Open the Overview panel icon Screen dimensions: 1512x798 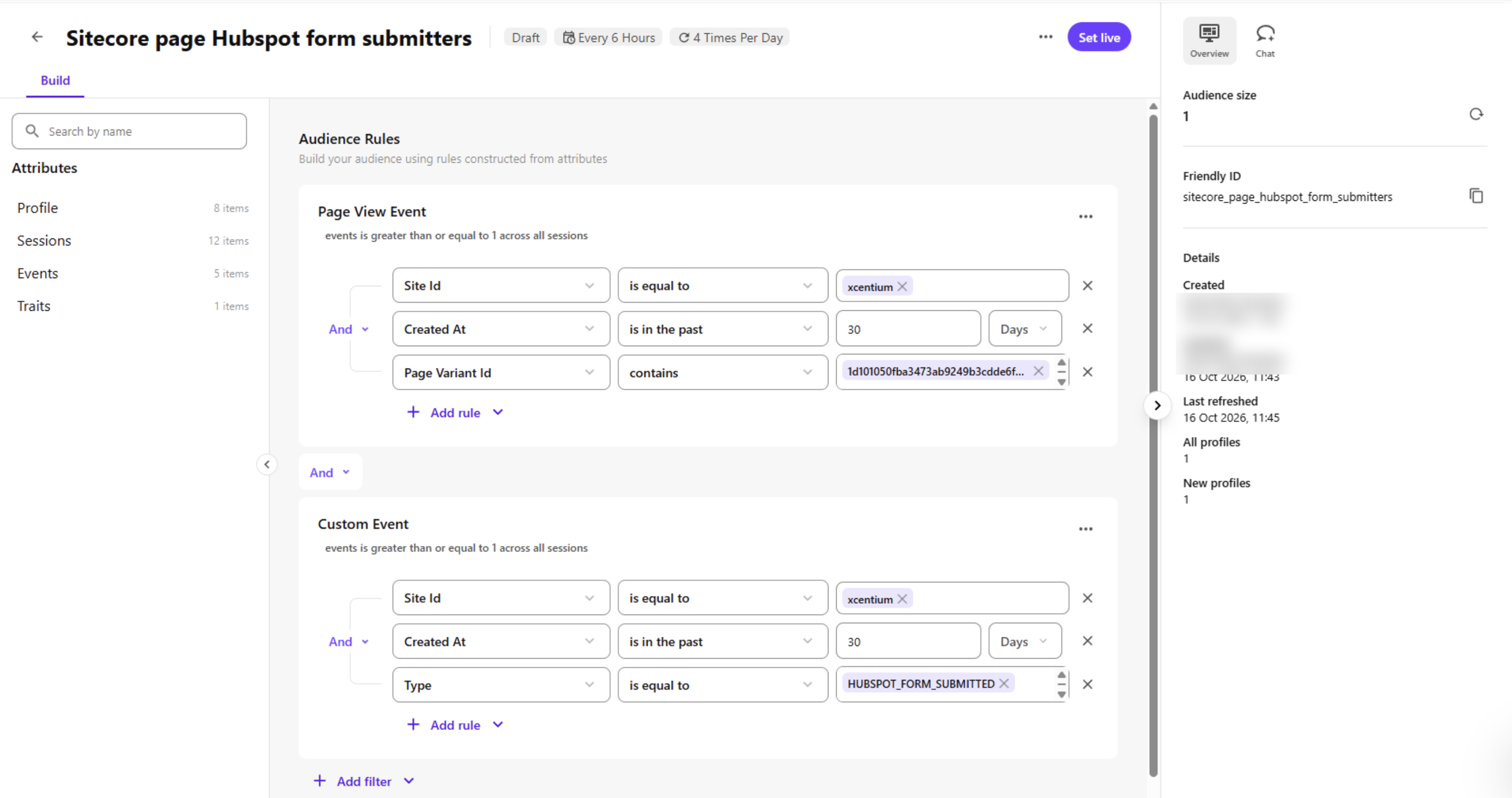click(x=1209, y=40)
